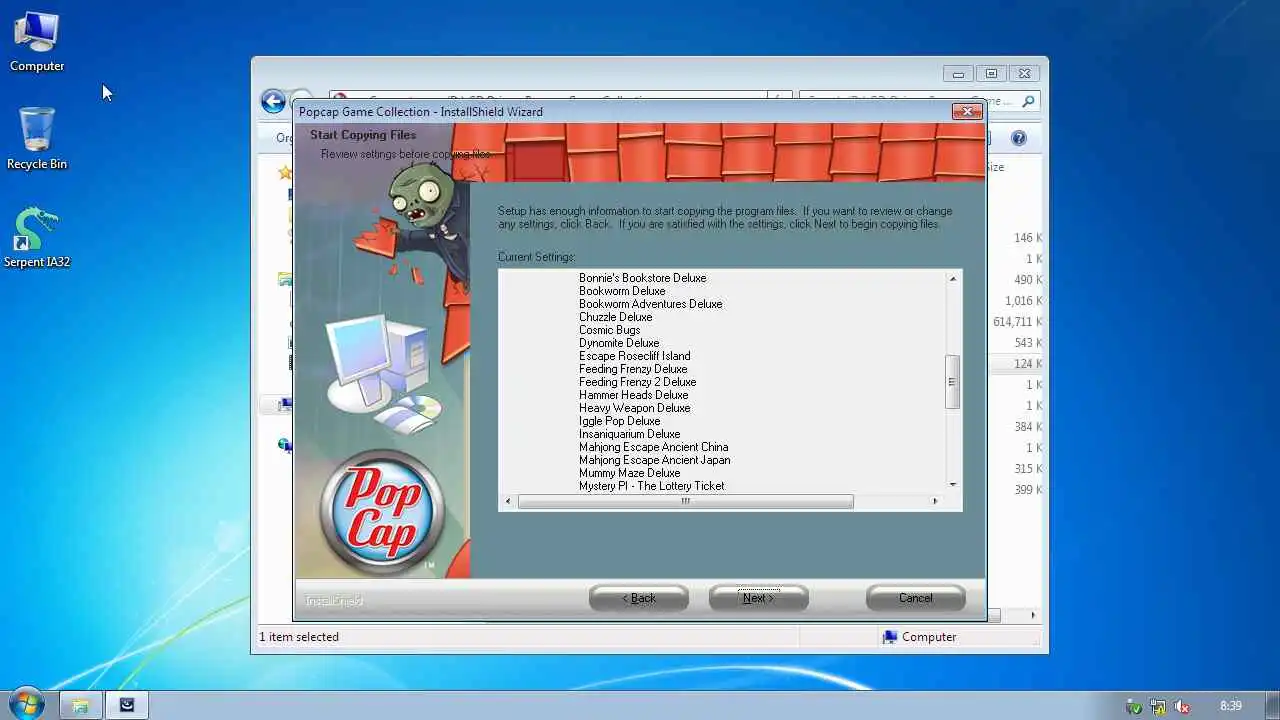Image resolution: width=1280 pixels, height=720 pixels.
Task: Select "Mahjong Escape Ancient China" line
Action: point(653,447)
